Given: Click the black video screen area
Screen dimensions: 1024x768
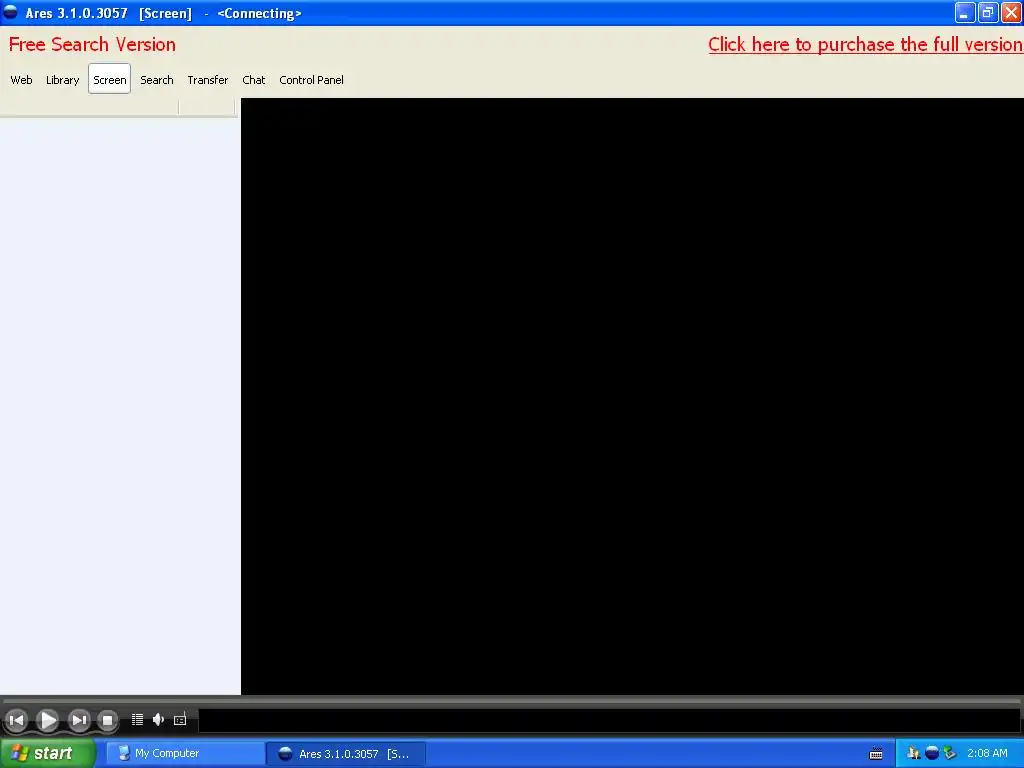Looking at the screenshot, I should click(x=632, y=396).
